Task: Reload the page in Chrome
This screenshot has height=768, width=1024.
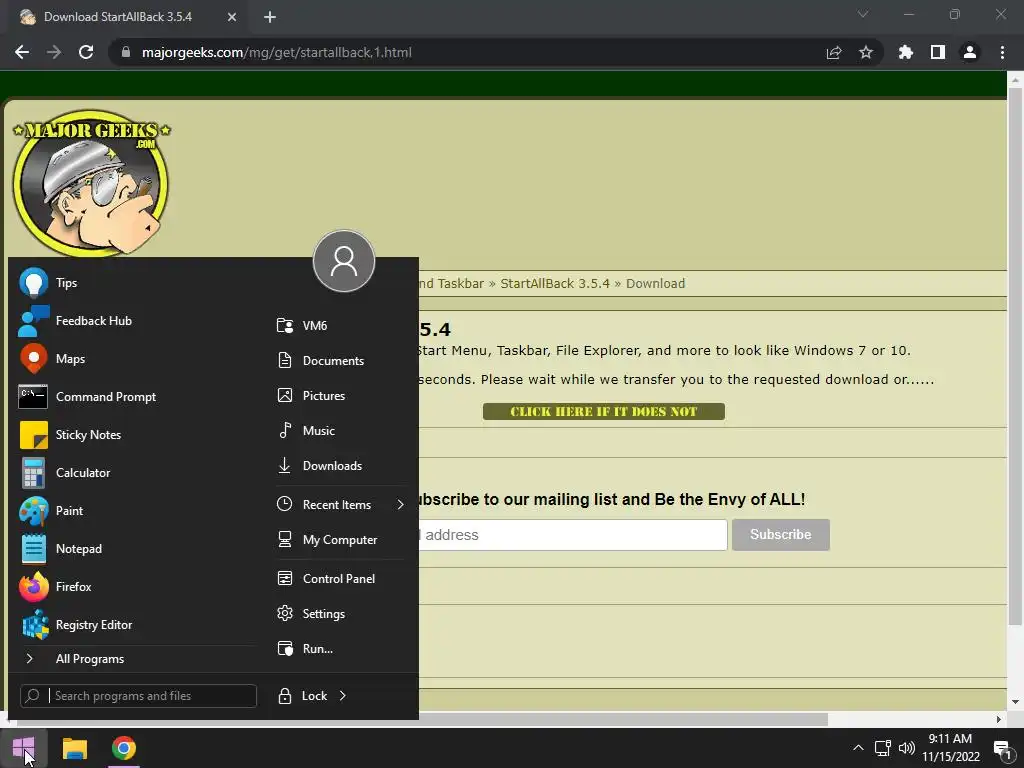Action: 86,52
